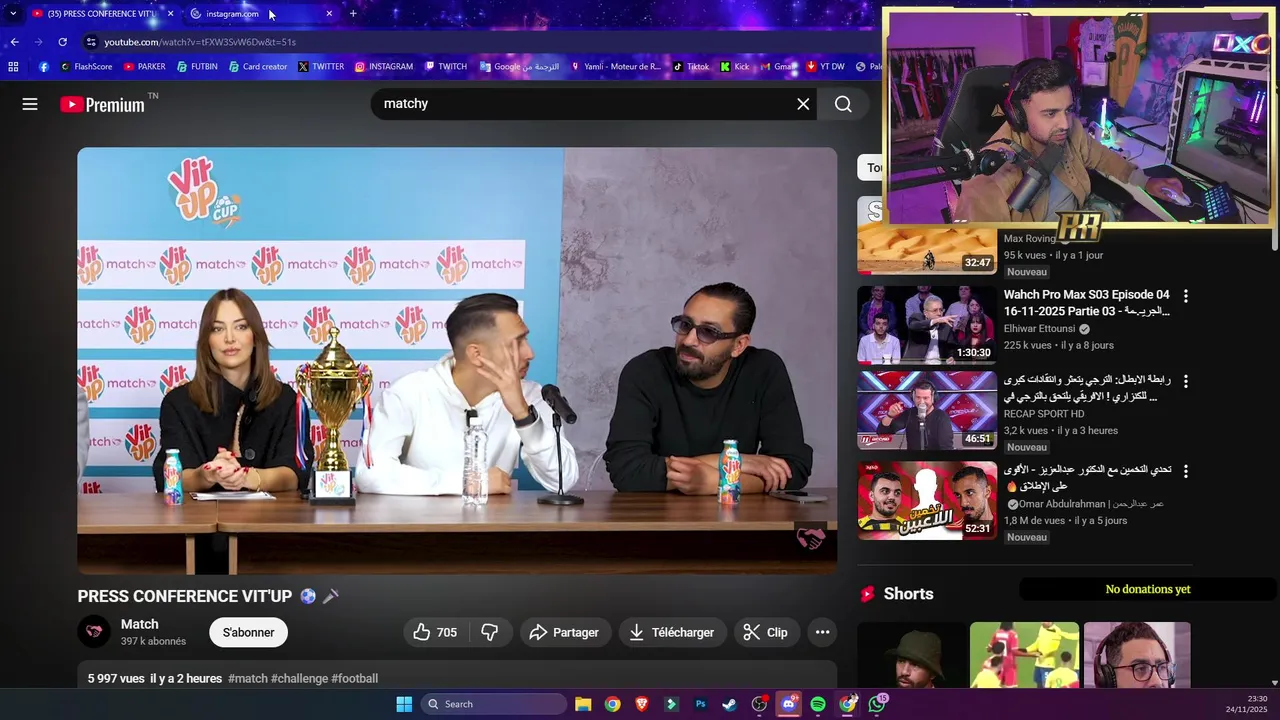
Task: Open more actions ellipsis below video
Action: pos(822,632)
